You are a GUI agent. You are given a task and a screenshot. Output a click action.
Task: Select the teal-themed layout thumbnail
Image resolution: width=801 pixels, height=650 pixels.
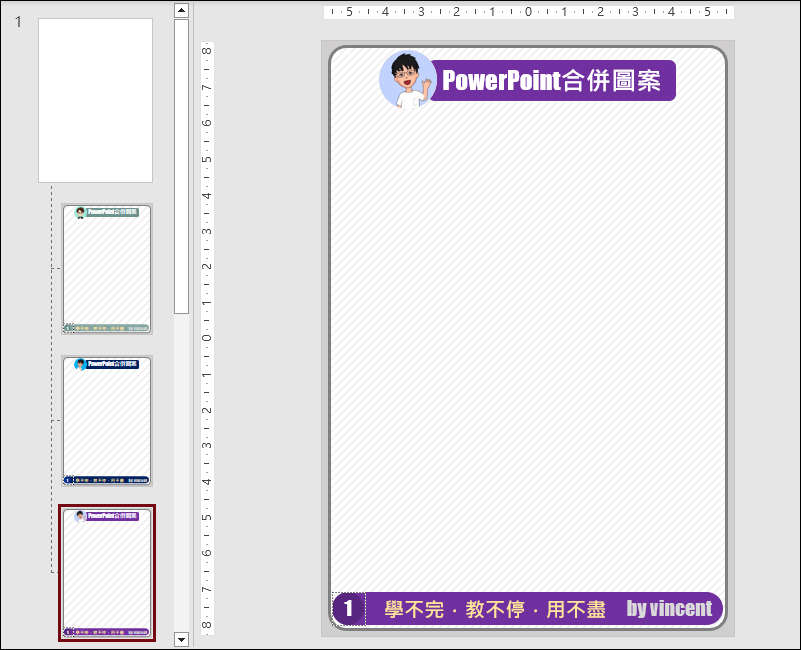(107, 269)
